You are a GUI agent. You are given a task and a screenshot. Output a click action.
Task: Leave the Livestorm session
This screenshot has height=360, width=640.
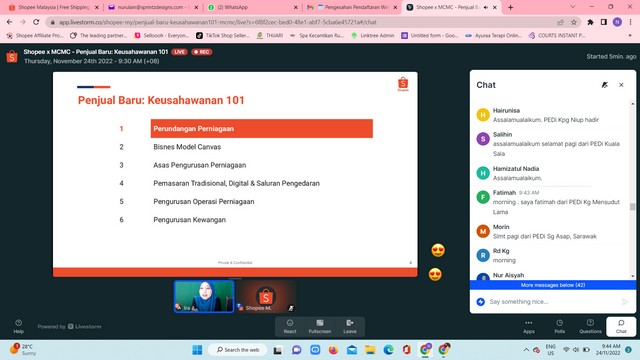tap(350, 327)
